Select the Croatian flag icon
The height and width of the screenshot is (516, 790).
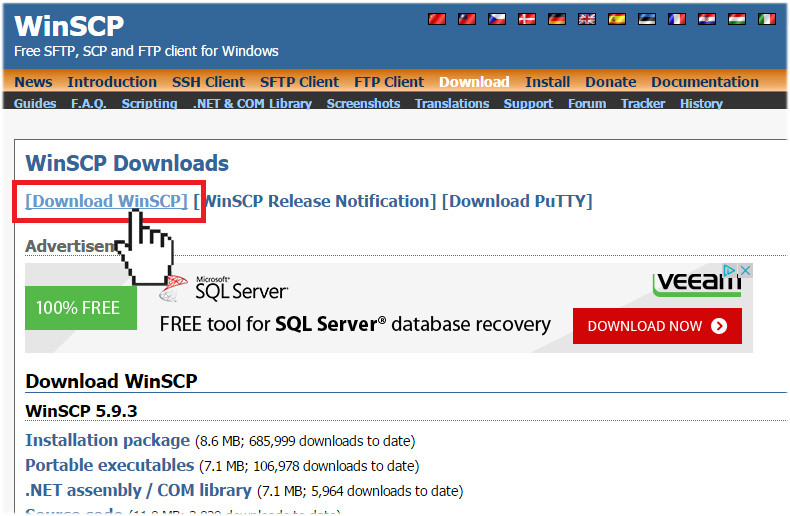pos(707,19)
